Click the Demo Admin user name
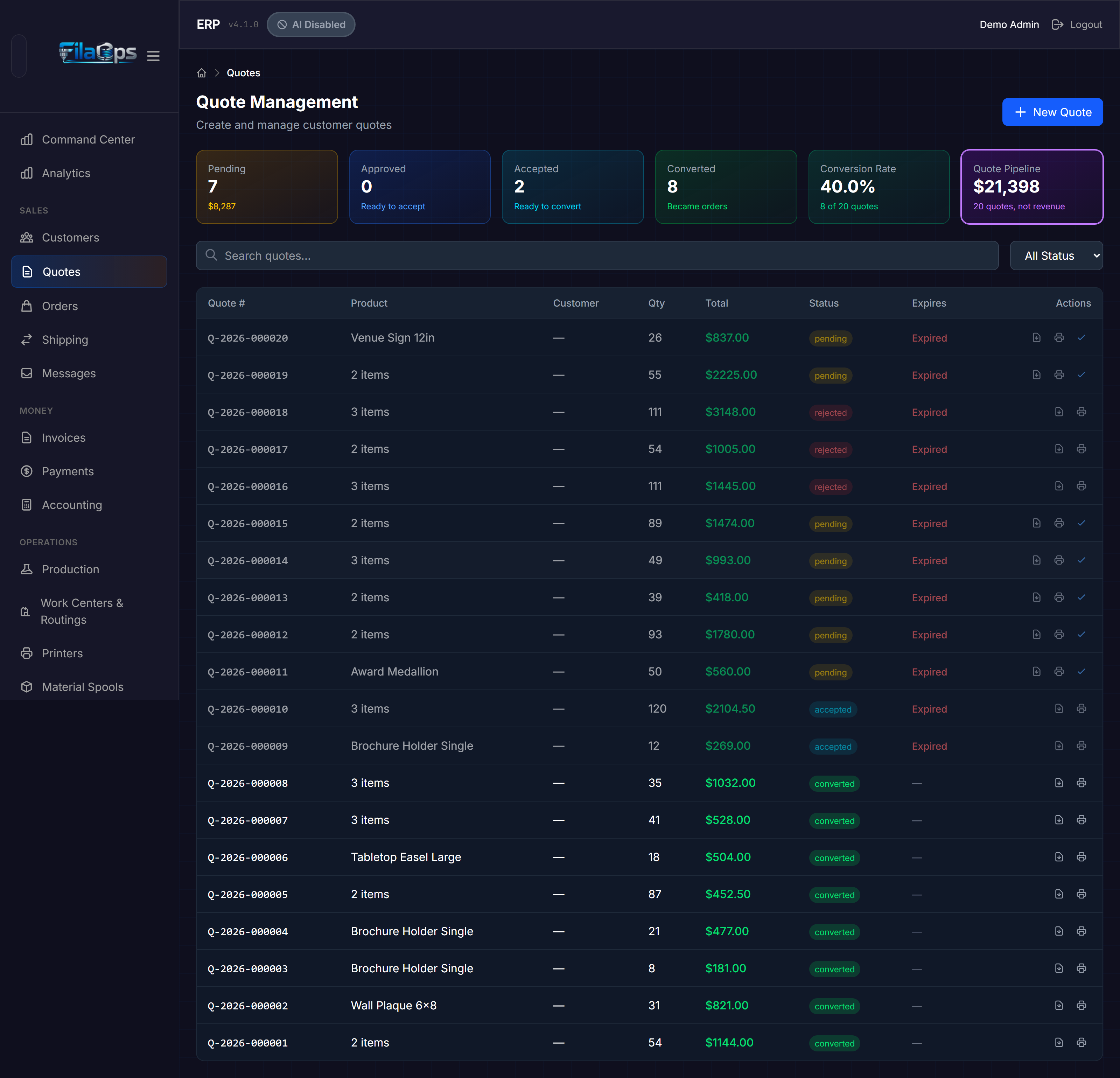This screenshot has width=1120, height=1078. (1009, 24)
